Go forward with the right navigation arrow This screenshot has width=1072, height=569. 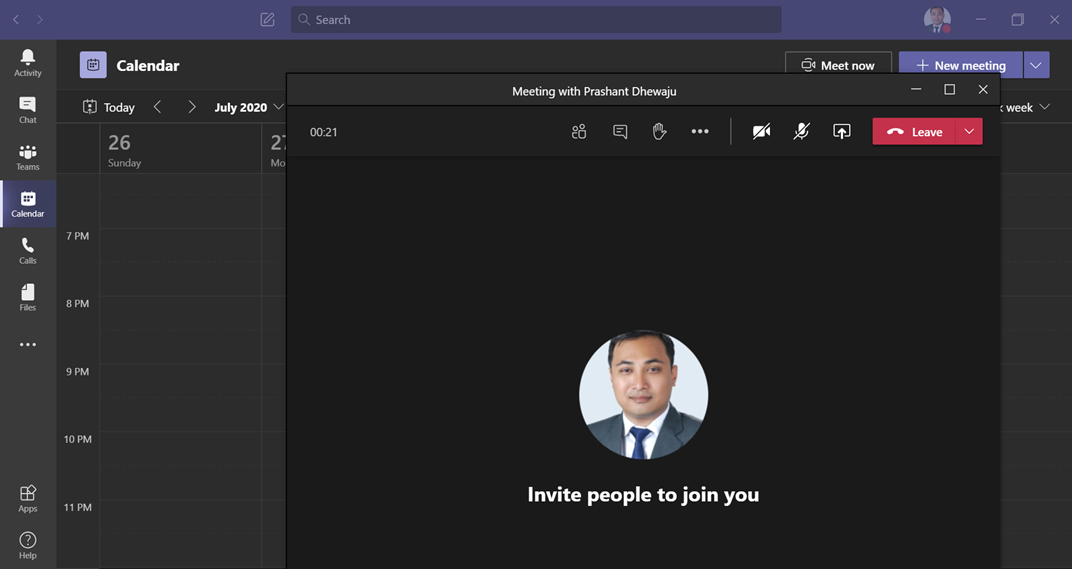coord(40,20)
